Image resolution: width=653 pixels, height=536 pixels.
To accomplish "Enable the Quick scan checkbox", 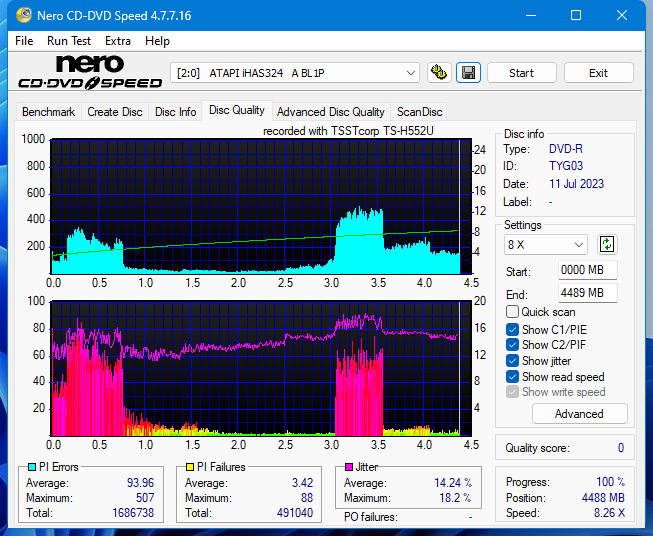I will (x=512, y=312).
